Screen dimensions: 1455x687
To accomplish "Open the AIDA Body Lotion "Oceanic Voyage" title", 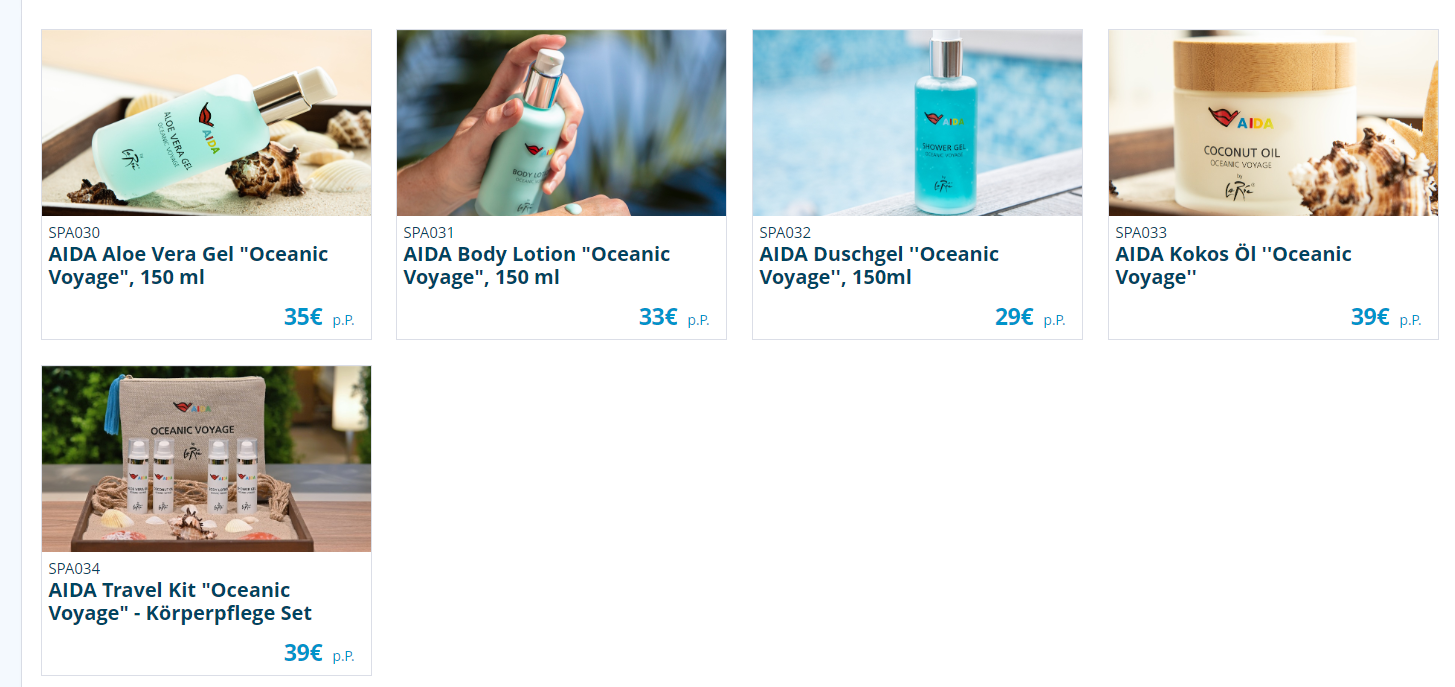I will (x=537, y=266).
